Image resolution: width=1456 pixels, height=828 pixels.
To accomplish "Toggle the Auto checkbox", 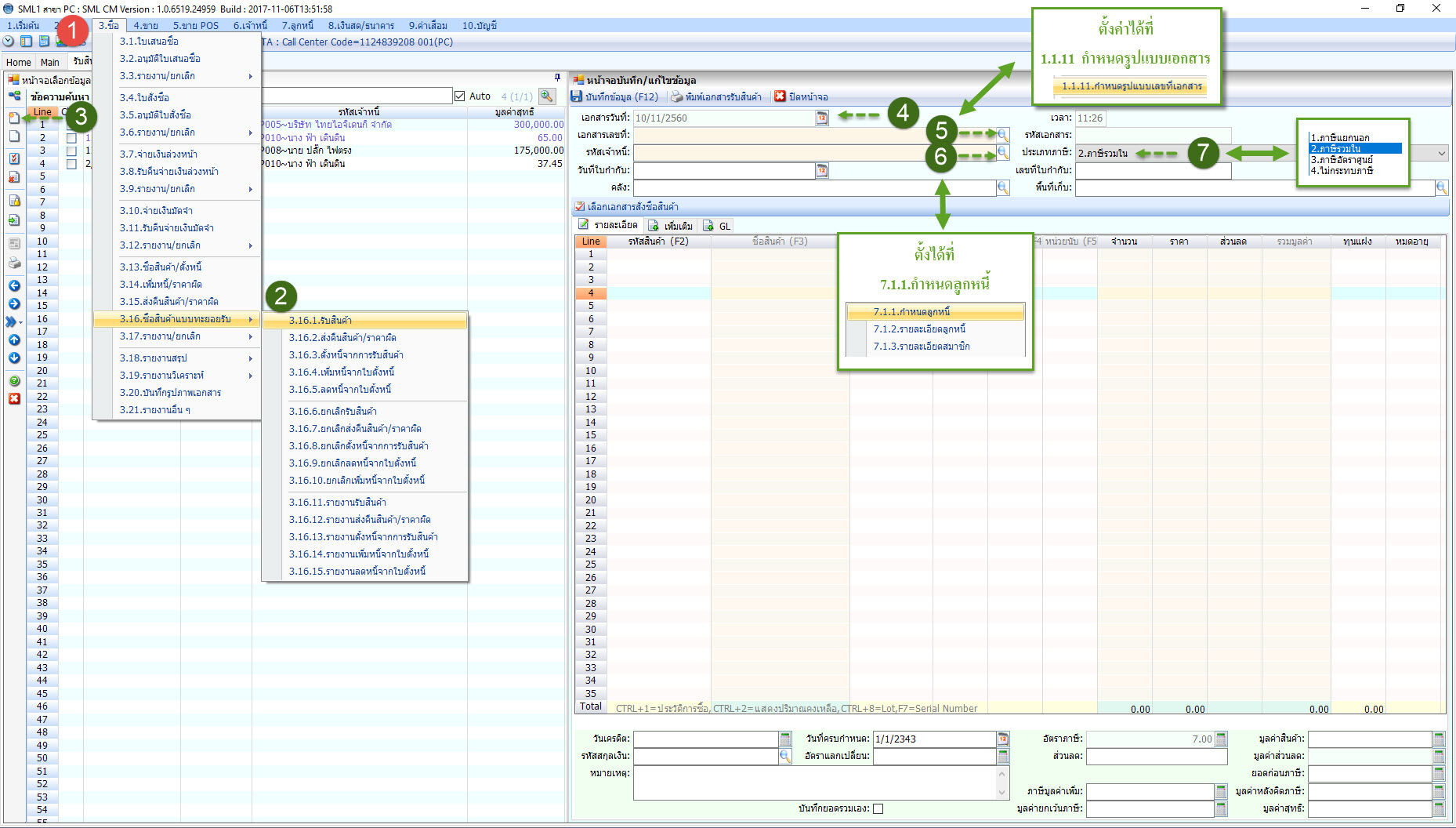I will click(x=460, y=96).
